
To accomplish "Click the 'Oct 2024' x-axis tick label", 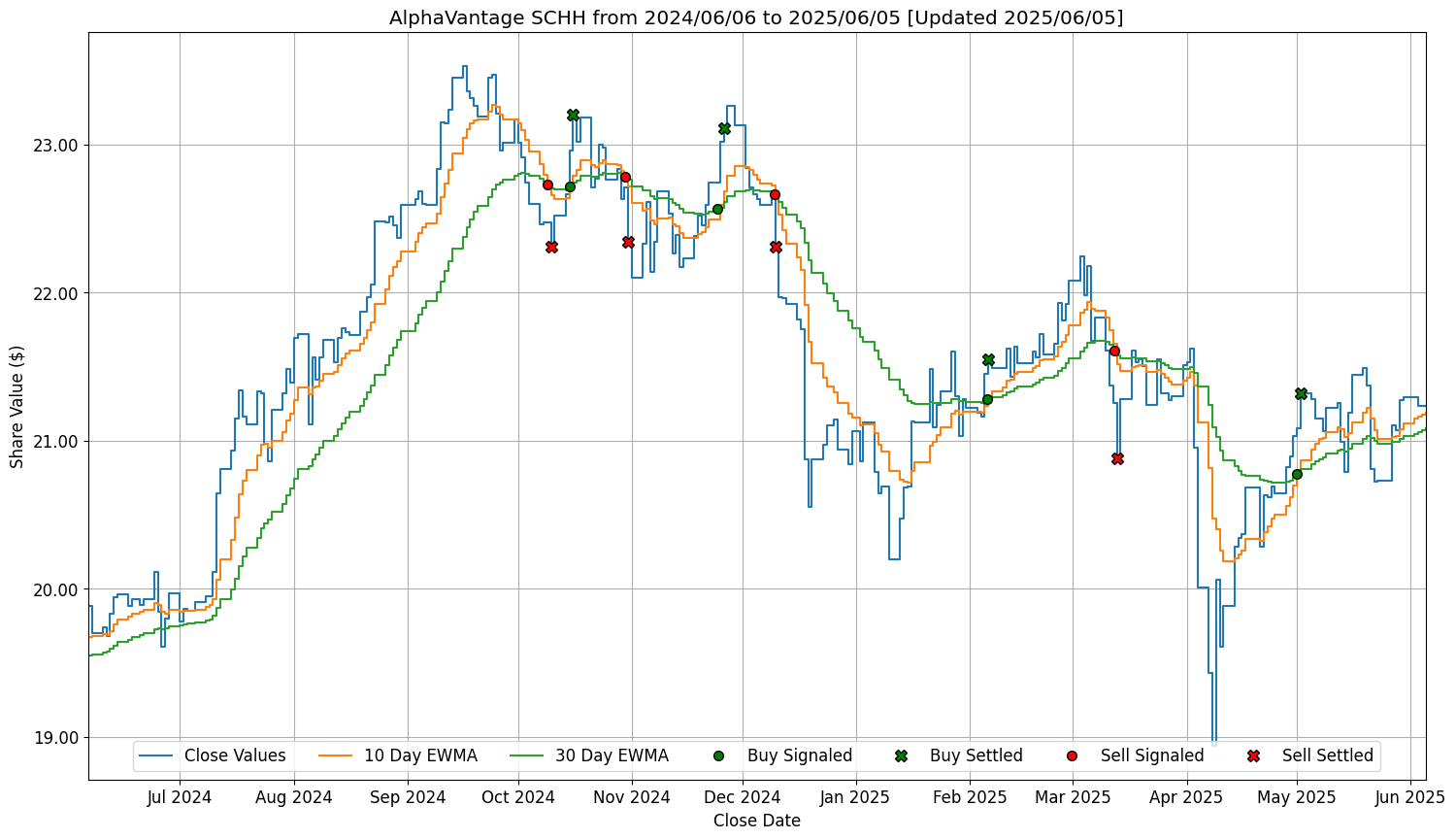I will click(518, 797).
